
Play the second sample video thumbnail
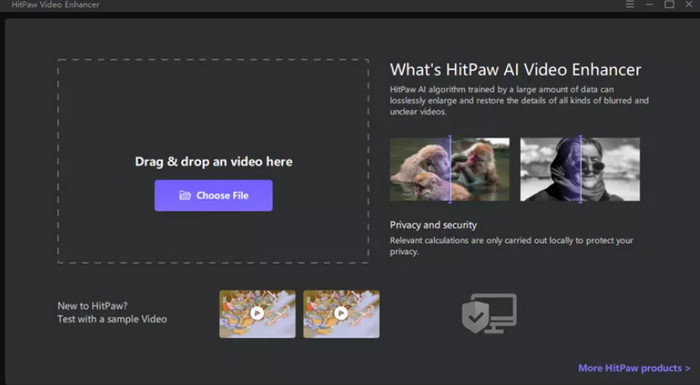tap(342, 314)
